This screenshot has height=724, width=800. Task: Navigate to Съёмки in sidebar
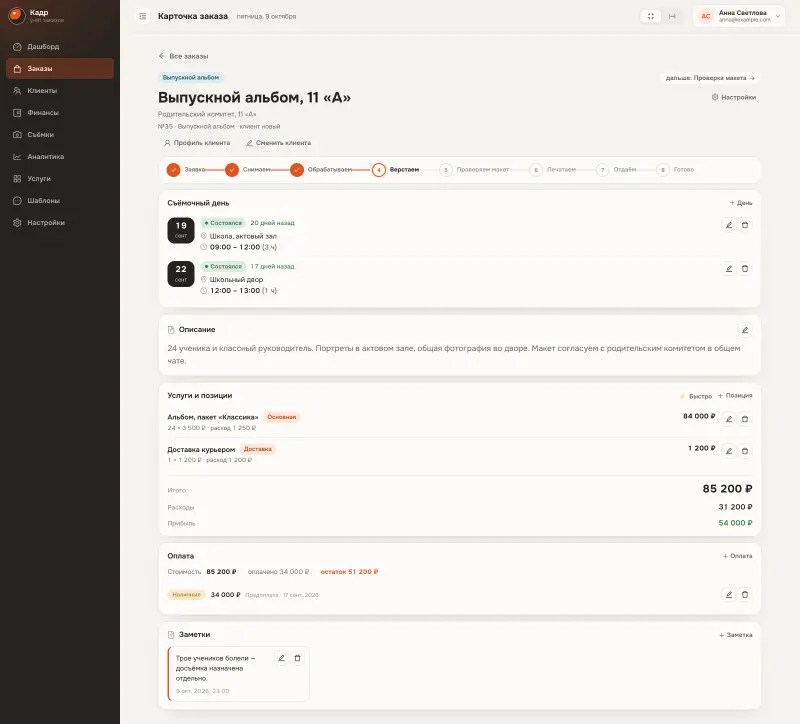coord(60,135)
